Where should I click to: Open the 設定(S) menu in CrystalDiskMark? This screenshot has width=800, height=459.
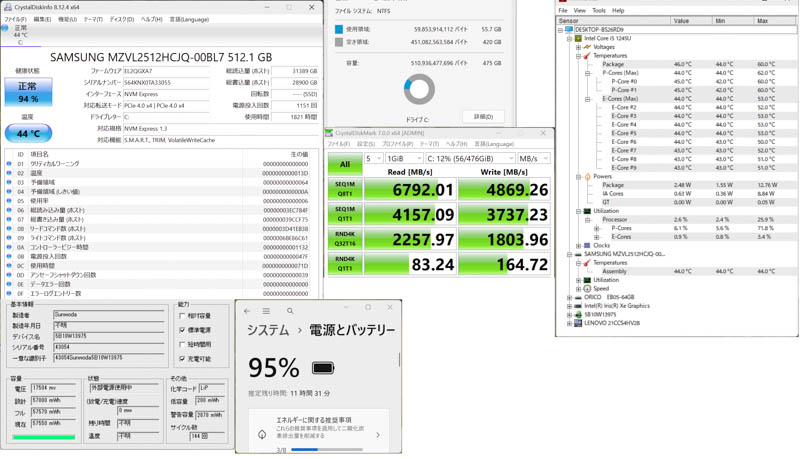click(x=366, y=144)
